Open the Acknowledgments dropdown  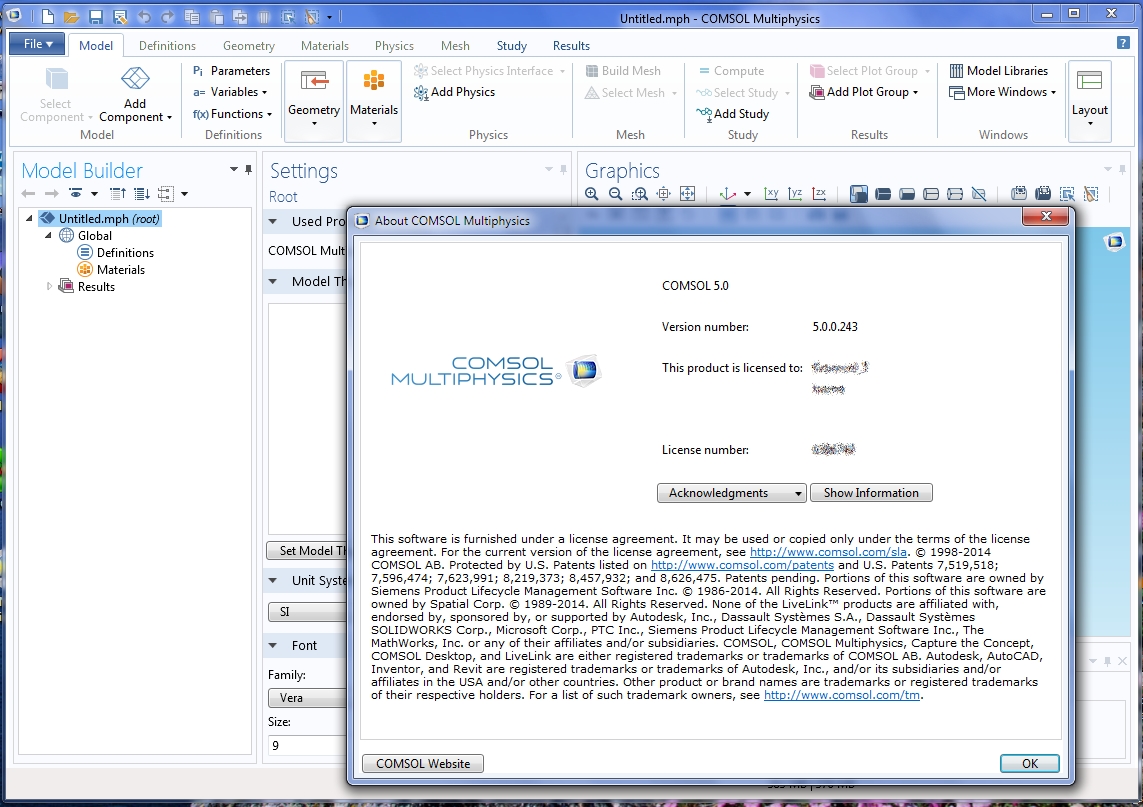pyautogui.click(x=731, y=493)
